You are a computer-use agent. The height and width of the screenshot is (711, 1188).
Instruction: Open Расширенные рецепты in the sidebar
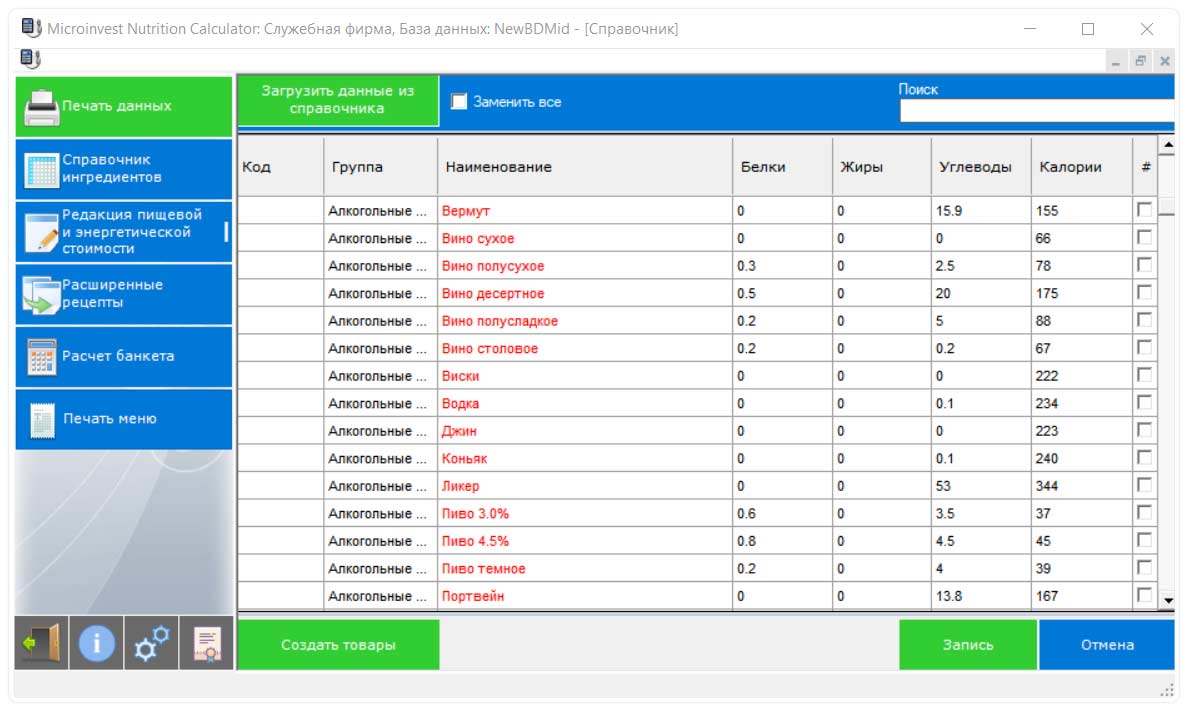pos(123,294)
